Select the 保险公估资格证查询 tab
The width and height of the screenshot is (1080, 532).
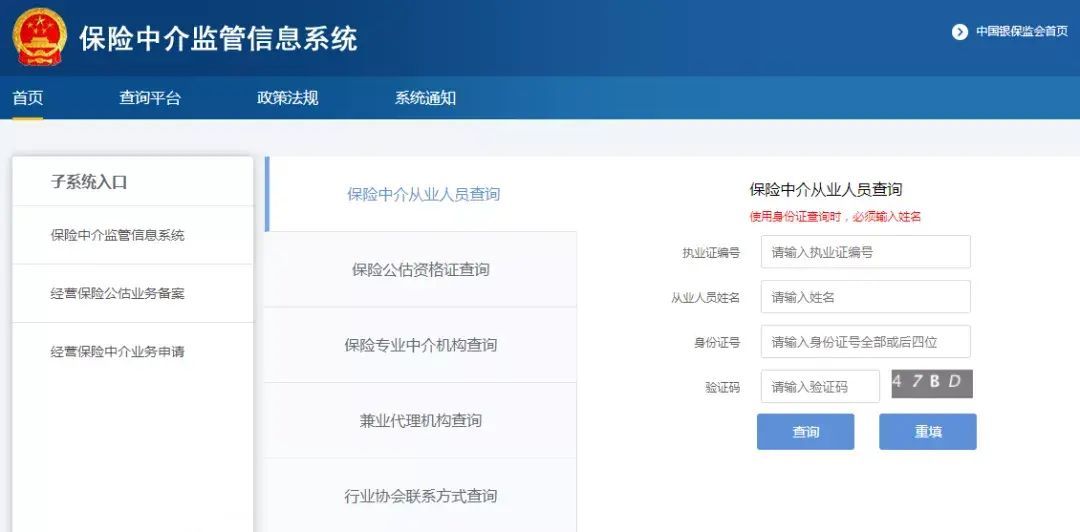(422, 269)
